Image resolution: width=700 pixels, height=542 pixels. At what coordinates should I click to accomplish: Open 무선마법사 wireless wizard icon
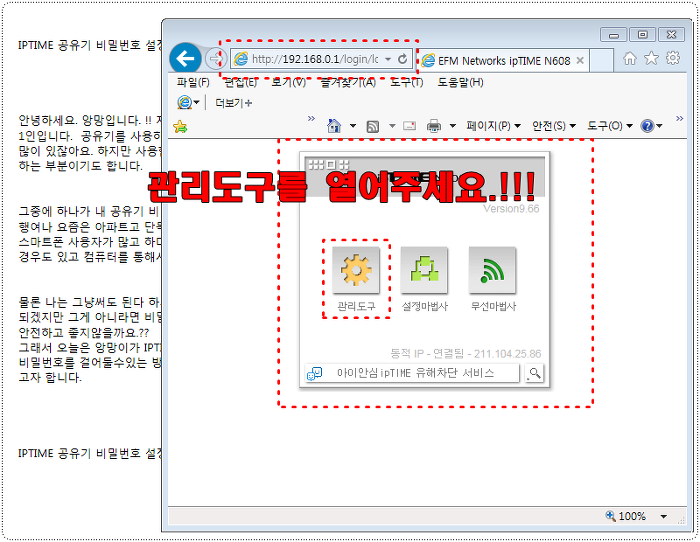(x=492, y=270)
